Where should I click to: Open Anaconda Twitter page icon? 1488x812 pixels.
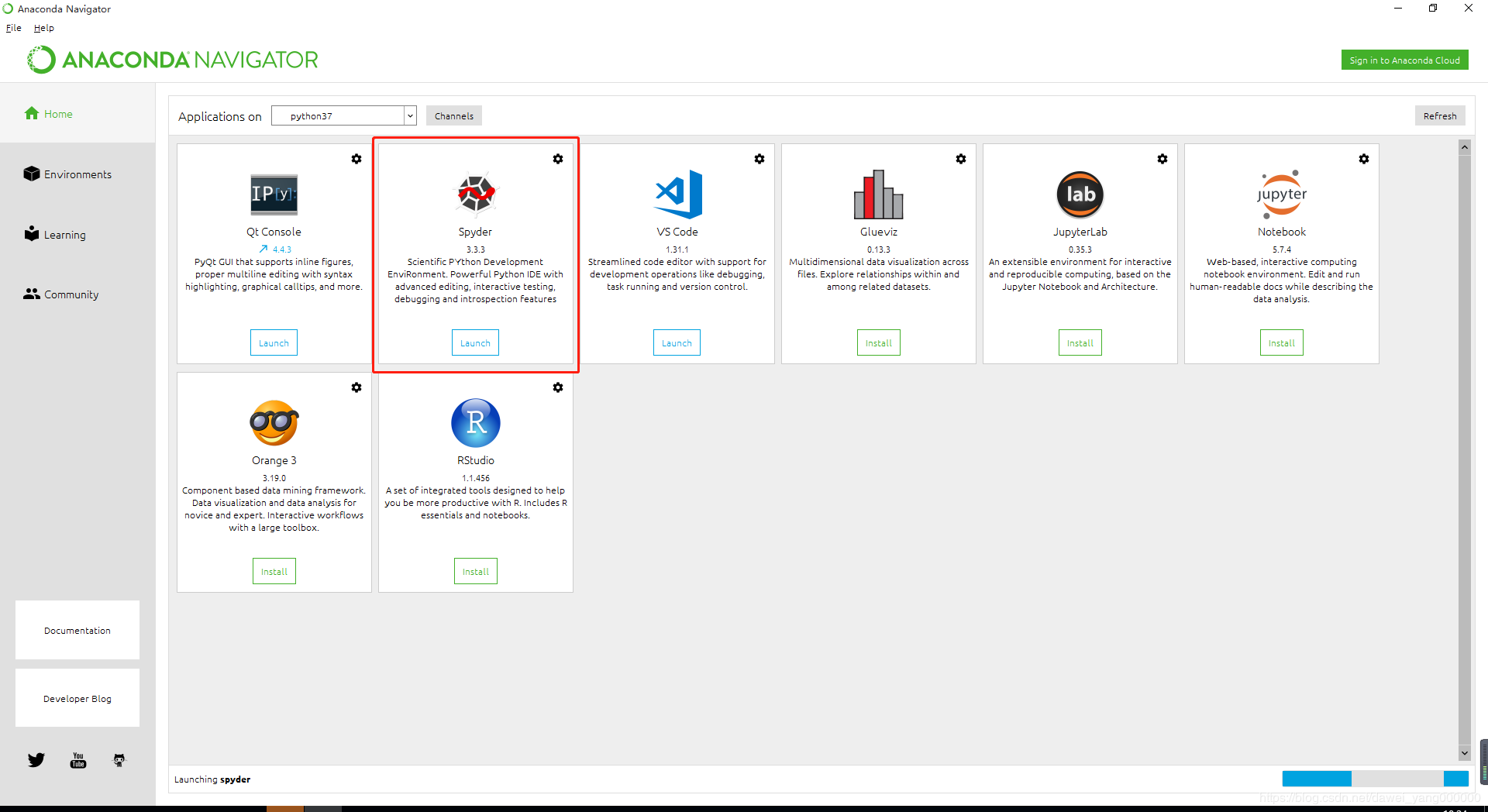pos(36,760)
